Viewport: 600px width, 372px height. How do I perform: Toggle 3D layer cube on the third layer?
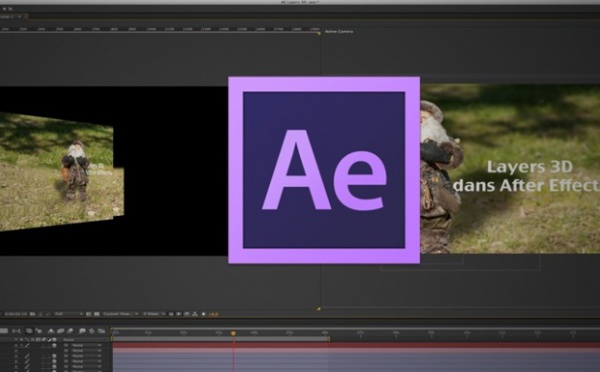54,356
